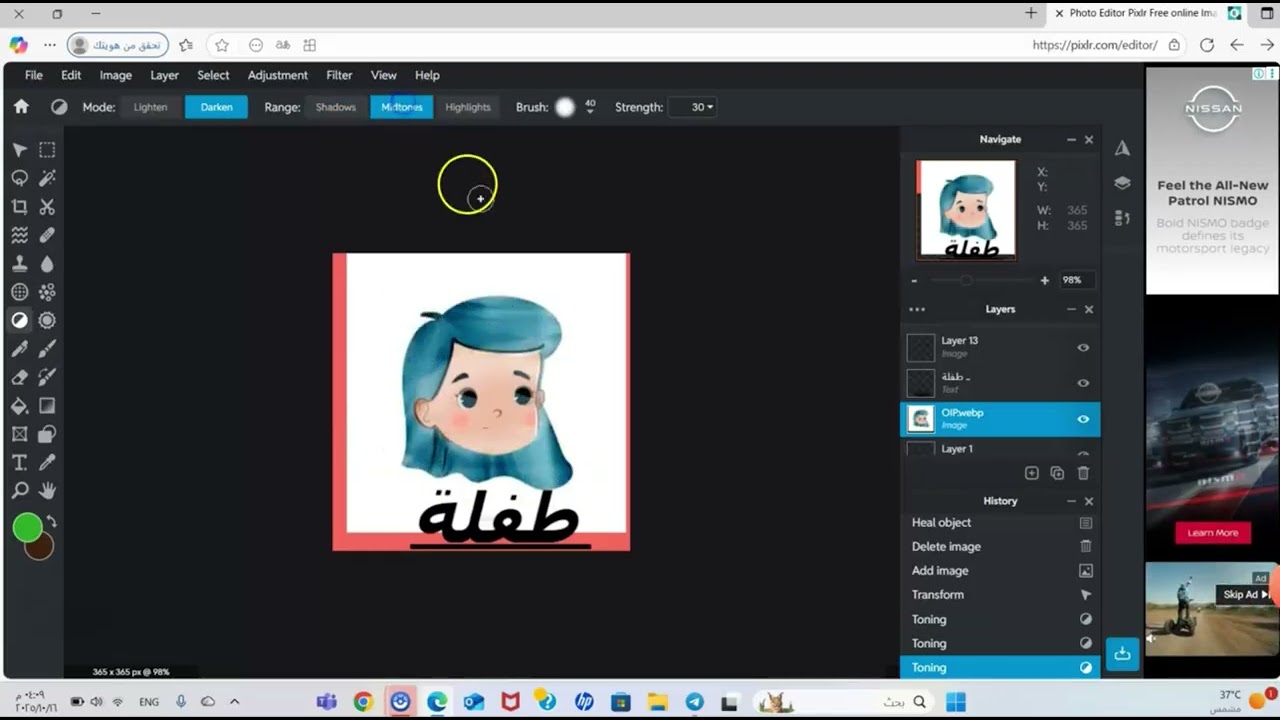Select the Crop tool
This screenshot has width=1280, height=720.
[x=19, y=207]
